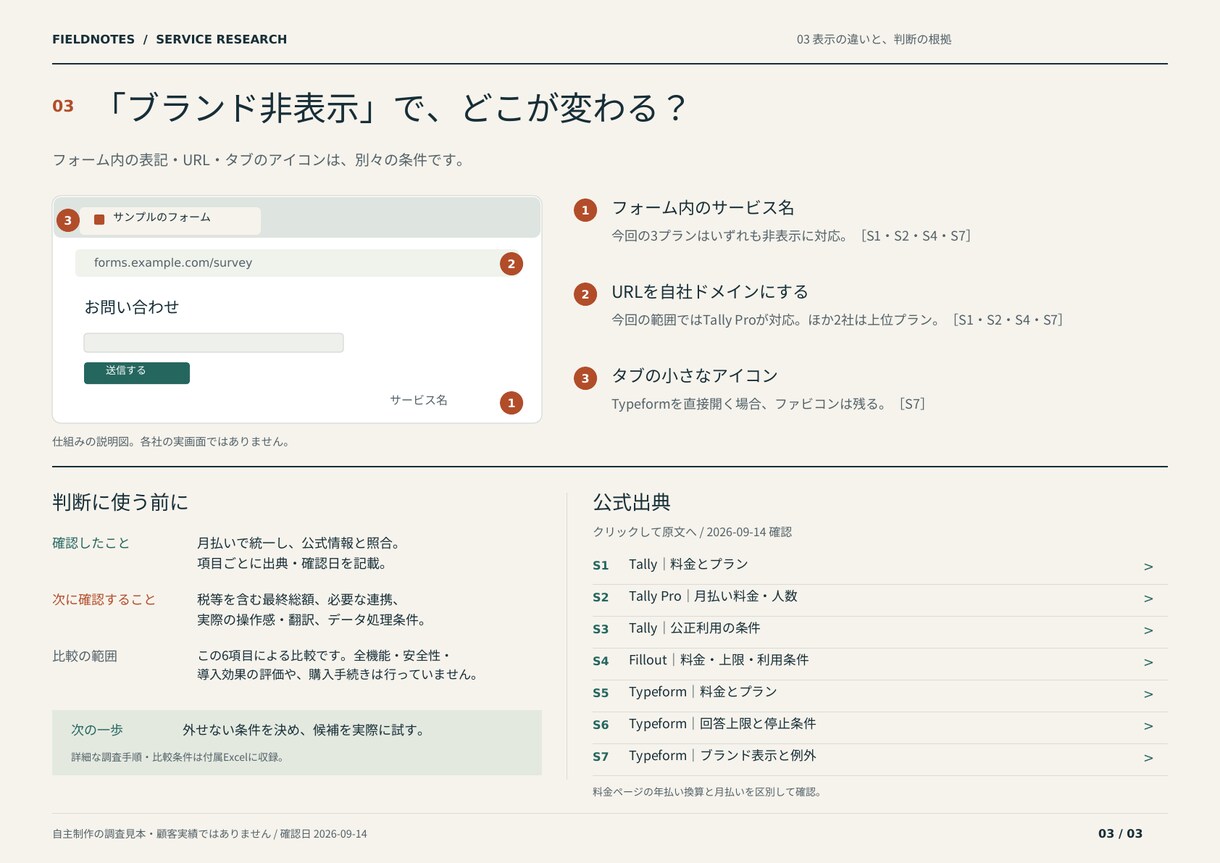Image resolution: width=1220 pixels, height=863 pixels.
Task: Click the 次に確認すること label
Action: (104, 600)
